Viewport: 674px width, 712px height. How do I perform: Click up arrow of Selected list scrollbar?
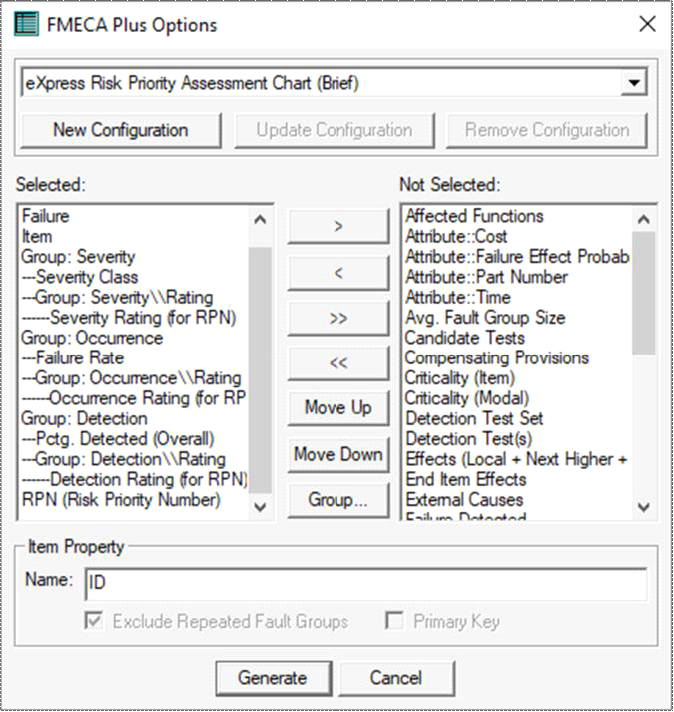click(260, 220)
